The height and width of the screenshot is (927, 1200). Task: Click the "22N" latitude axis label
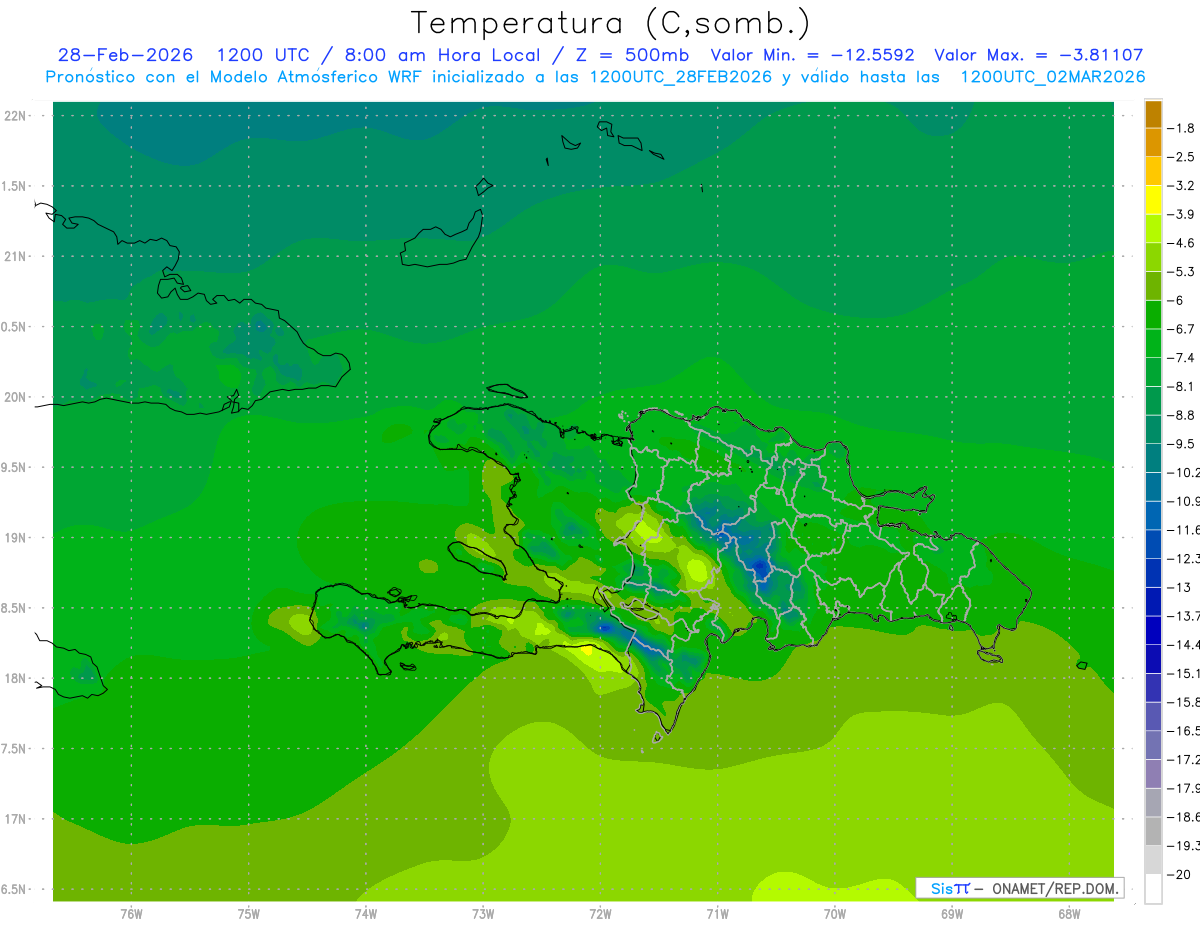click(16, 116)
